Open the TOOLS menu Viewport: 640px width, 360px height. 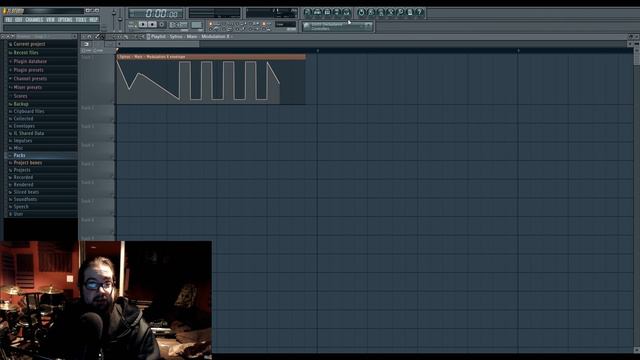pyautogui.click(x=81, y=20)
